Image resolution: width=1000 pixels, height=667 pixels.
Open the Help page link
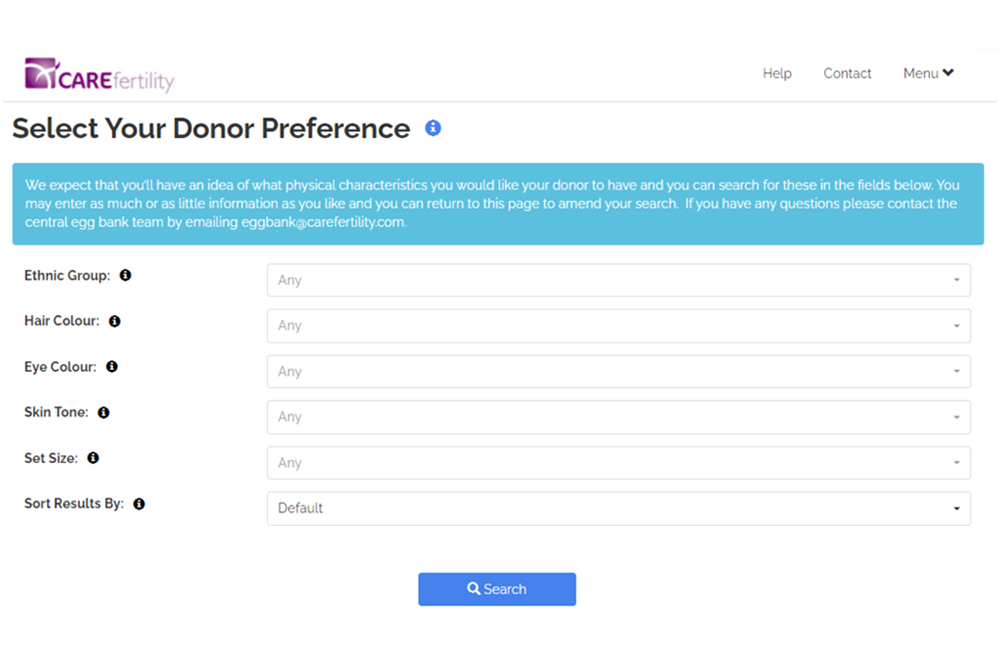[x=777, y=73]
